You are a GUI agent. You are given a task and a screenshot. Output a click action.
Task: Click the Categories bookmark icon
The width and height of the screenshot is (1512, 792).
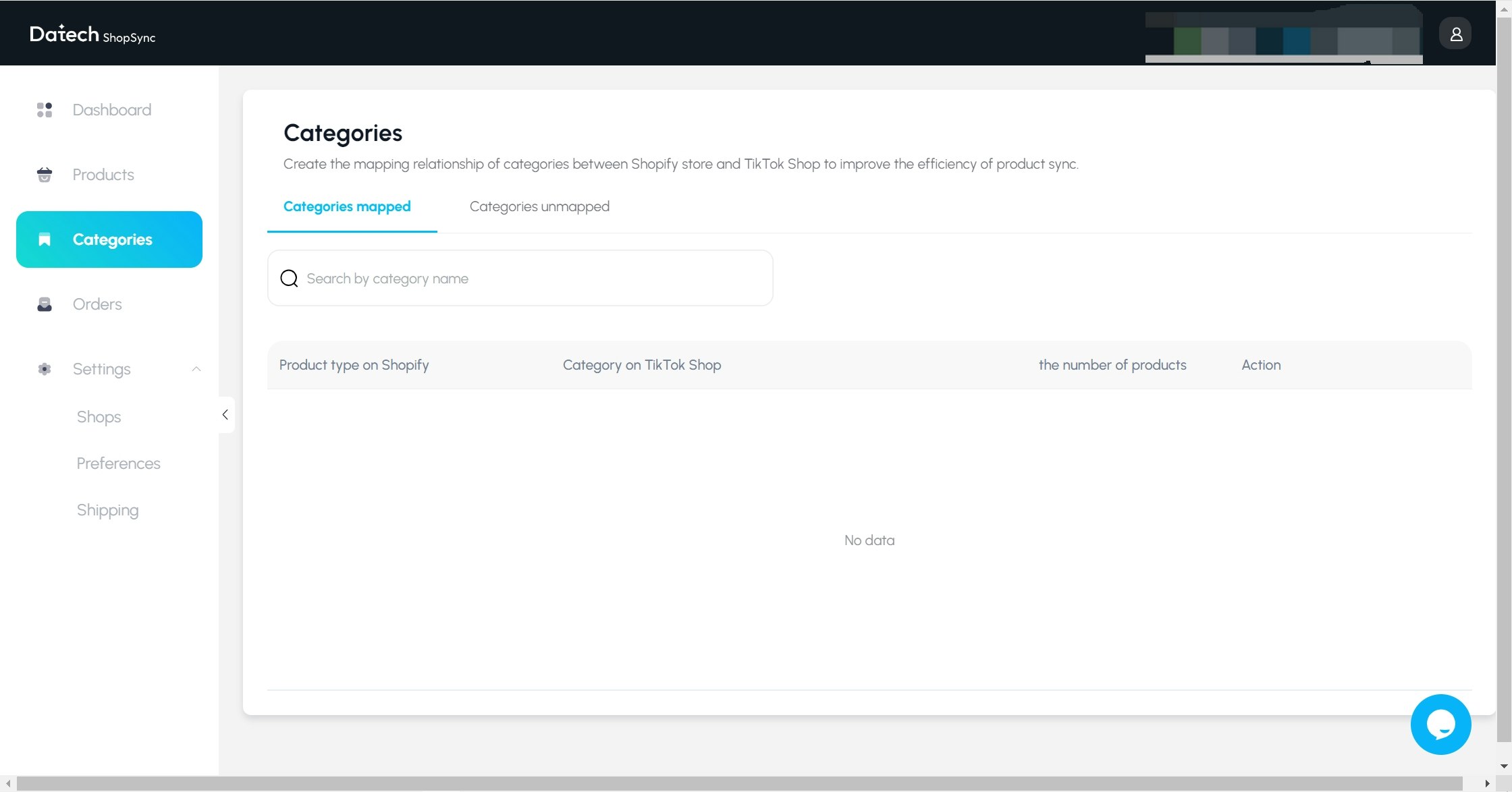click(45, 239)
